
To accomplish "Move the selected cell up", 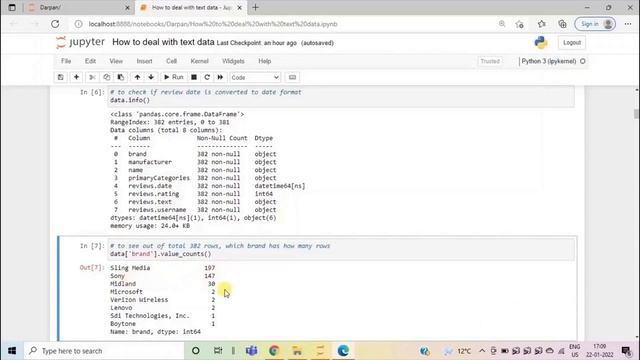I will click(137, 77).
